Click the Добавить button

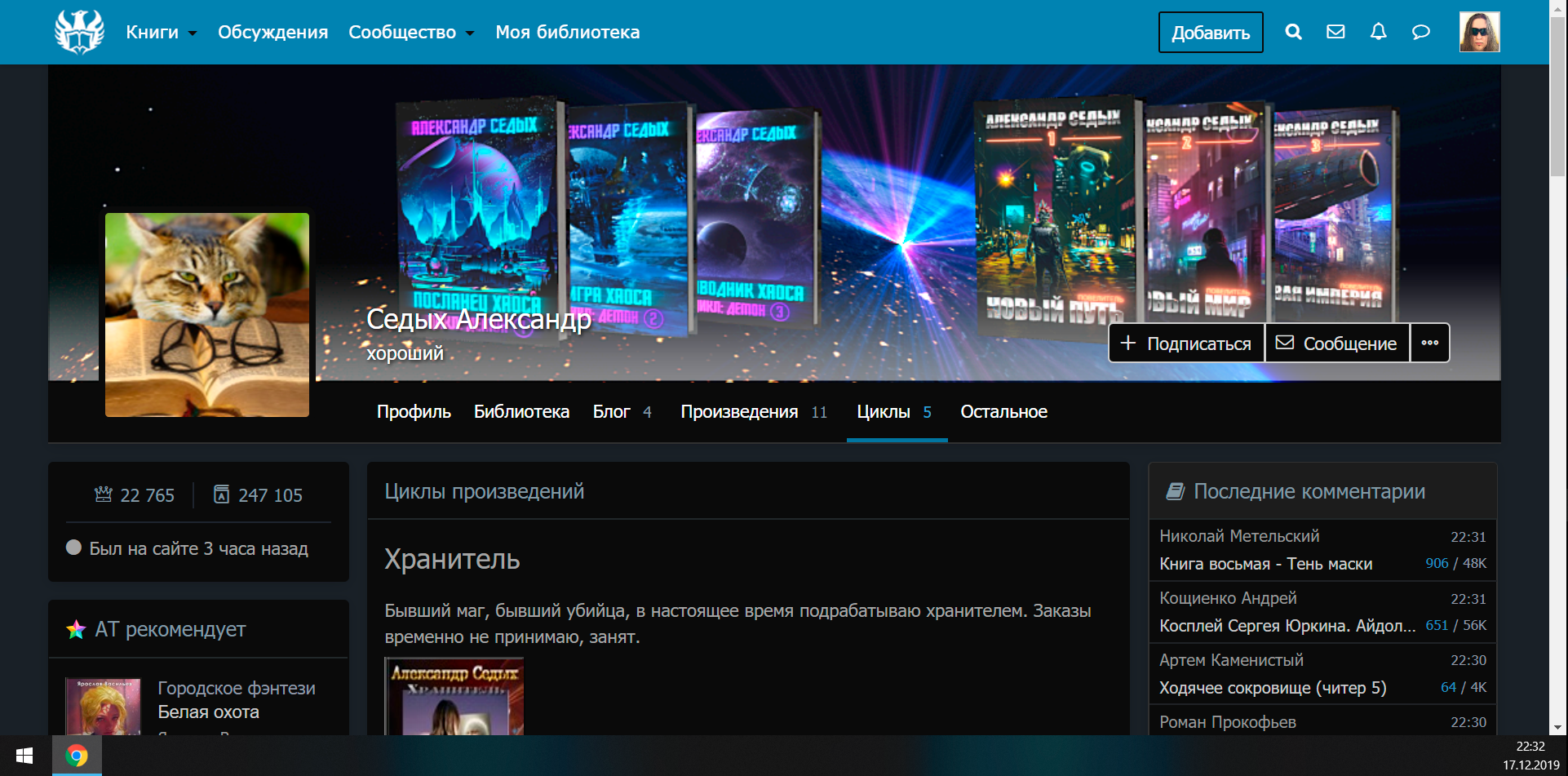coord(1210,33)
